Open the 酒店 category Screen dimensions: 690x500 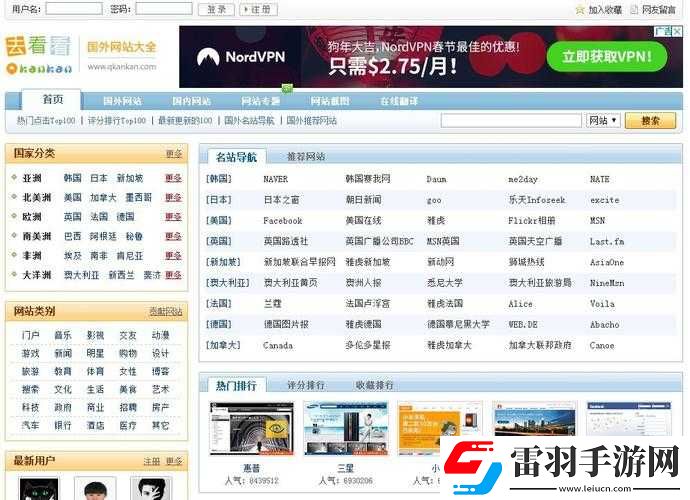[95, 426]
